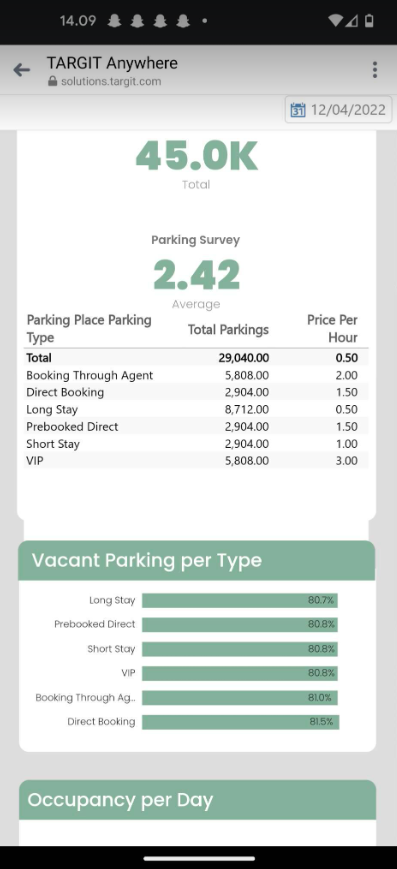This screenshot has height=869, width=397.
Task: Tap the Occupancy per Day header
Action: pyautogui.click(x=197, y=800)
